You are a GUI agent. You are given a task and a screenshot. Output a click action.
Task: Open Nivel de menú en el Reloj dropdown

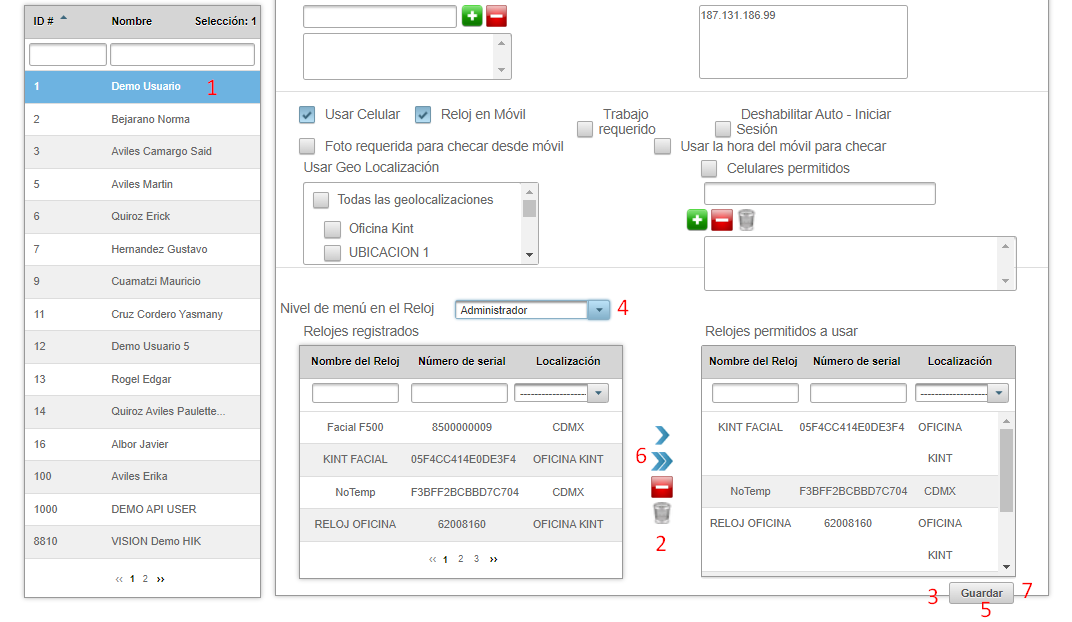(x=598, y=310)
